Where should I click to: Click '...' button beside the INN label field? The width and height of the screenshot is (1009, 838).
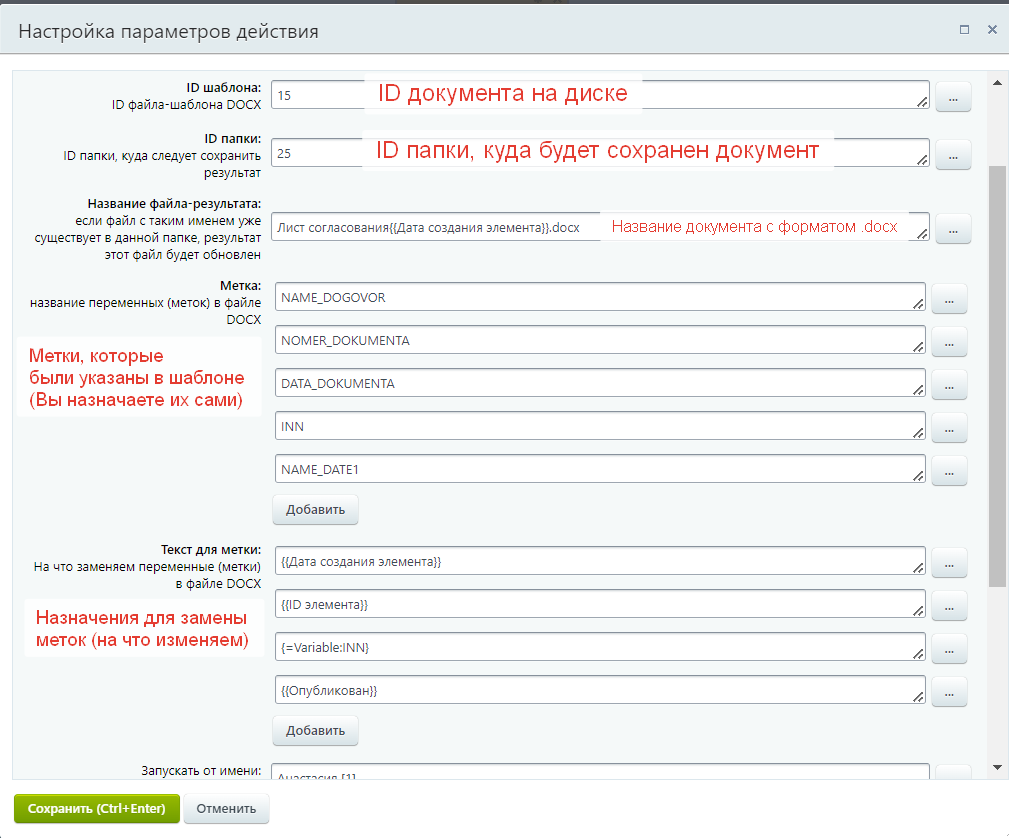pyautogui.click(x=949, y=427)
